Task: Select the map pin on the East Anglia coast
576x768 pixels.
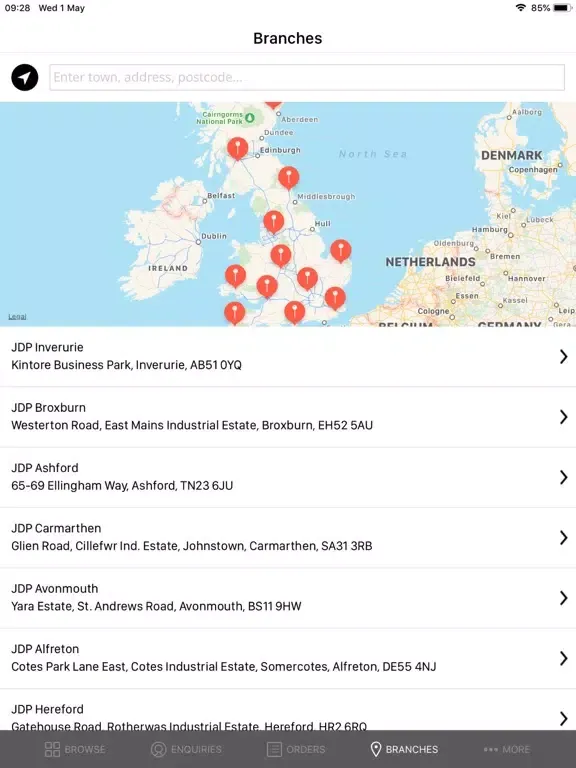Action: [x=341, y=251]
